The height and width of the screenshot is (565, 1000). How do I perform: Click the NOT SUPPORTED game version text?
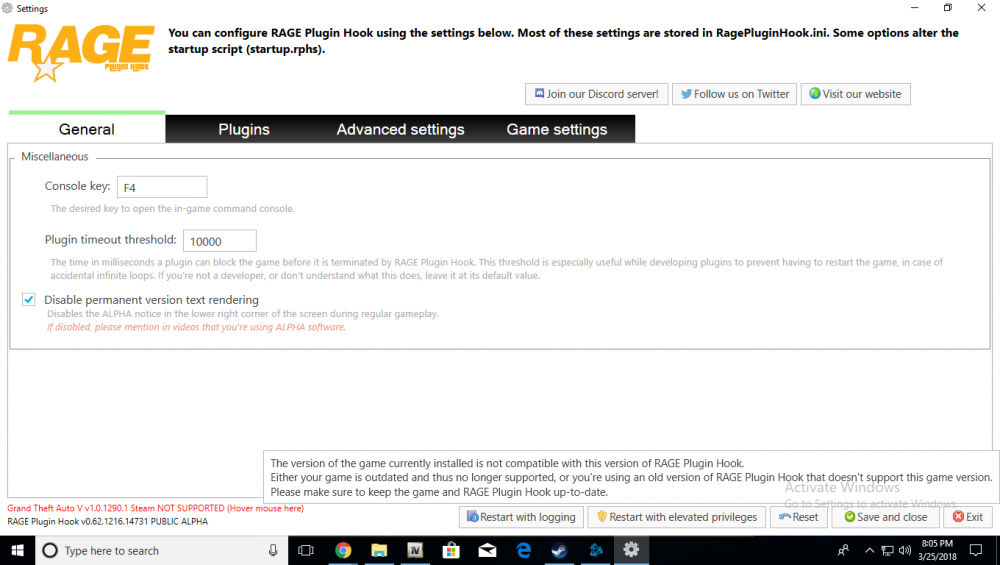click(155, 508)
